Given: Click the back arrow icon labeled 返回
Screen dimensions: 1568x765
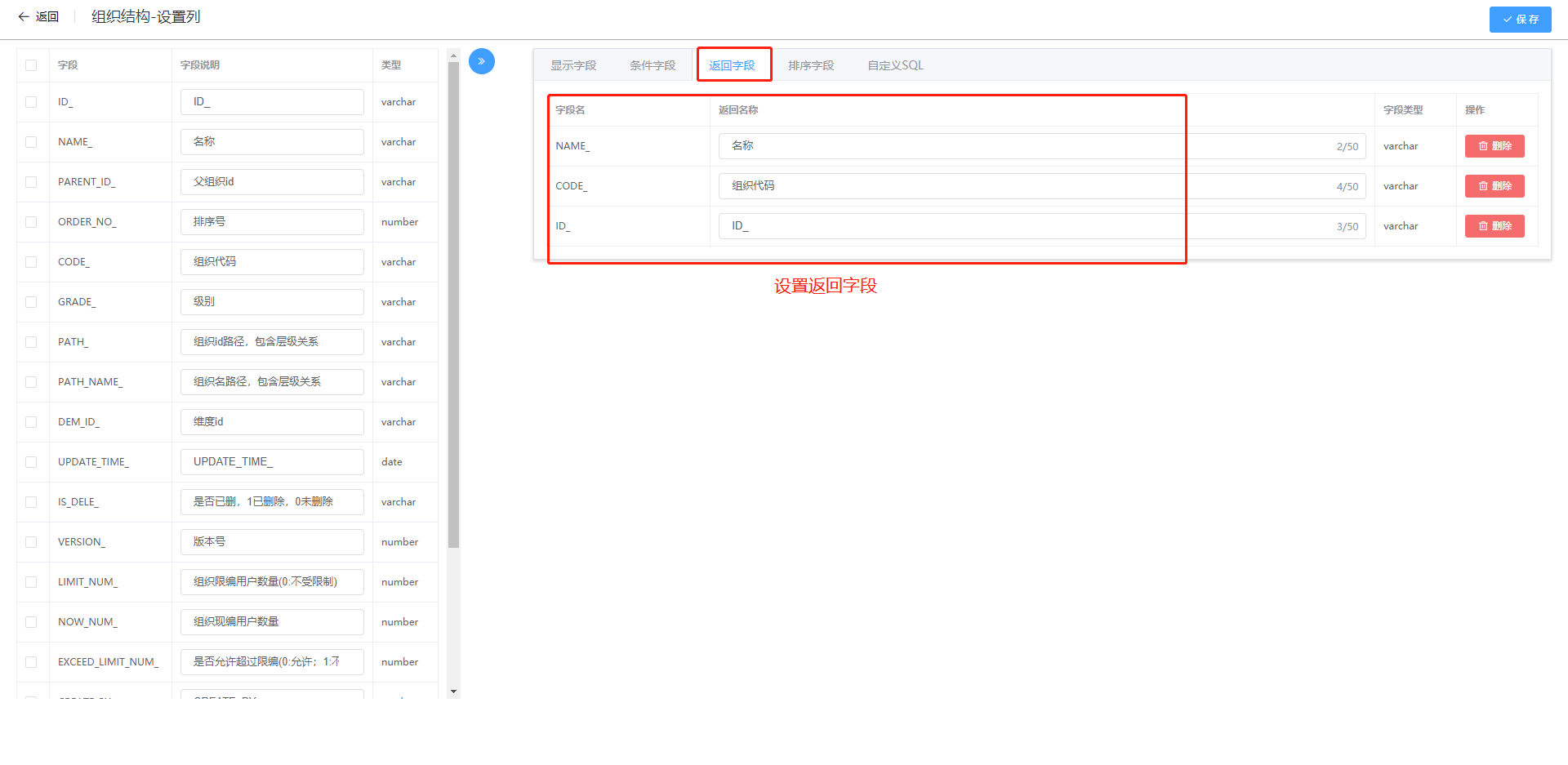Looking at the screenshot, I should (x=24, y=17).
